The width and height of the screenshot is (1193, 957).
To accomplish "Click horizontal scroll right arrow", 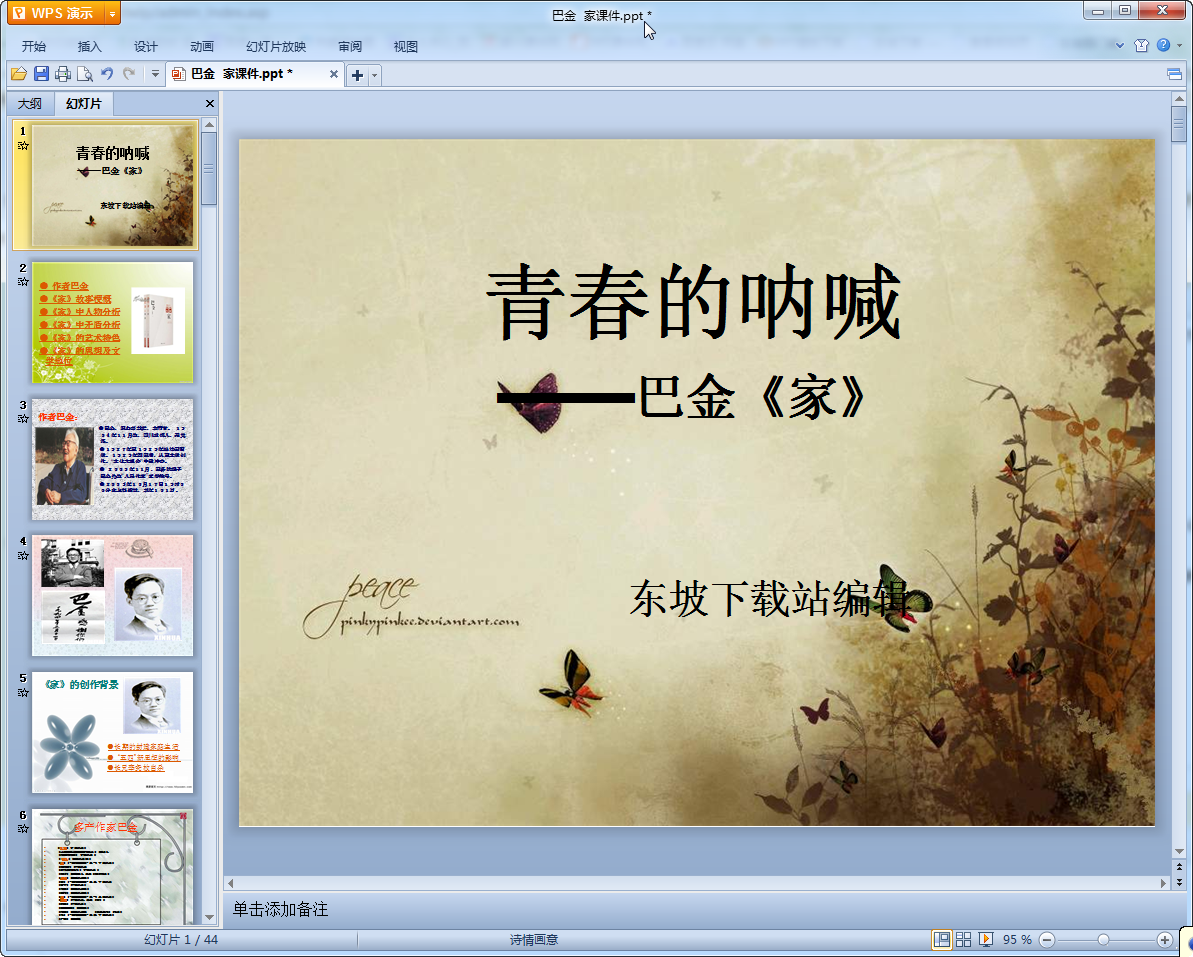I will (1163, 883).
